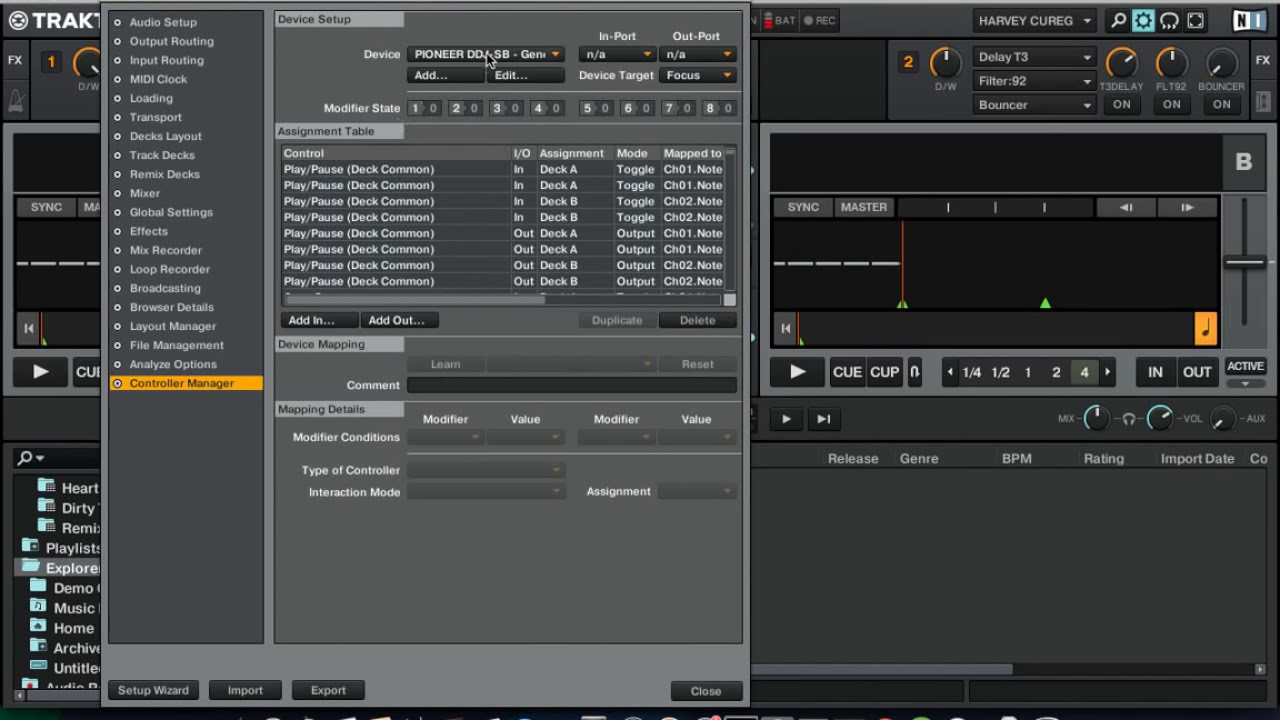Open the Delay T3 effect dropdown
The image size is (1280, 720).
(x=1034, y=57)
